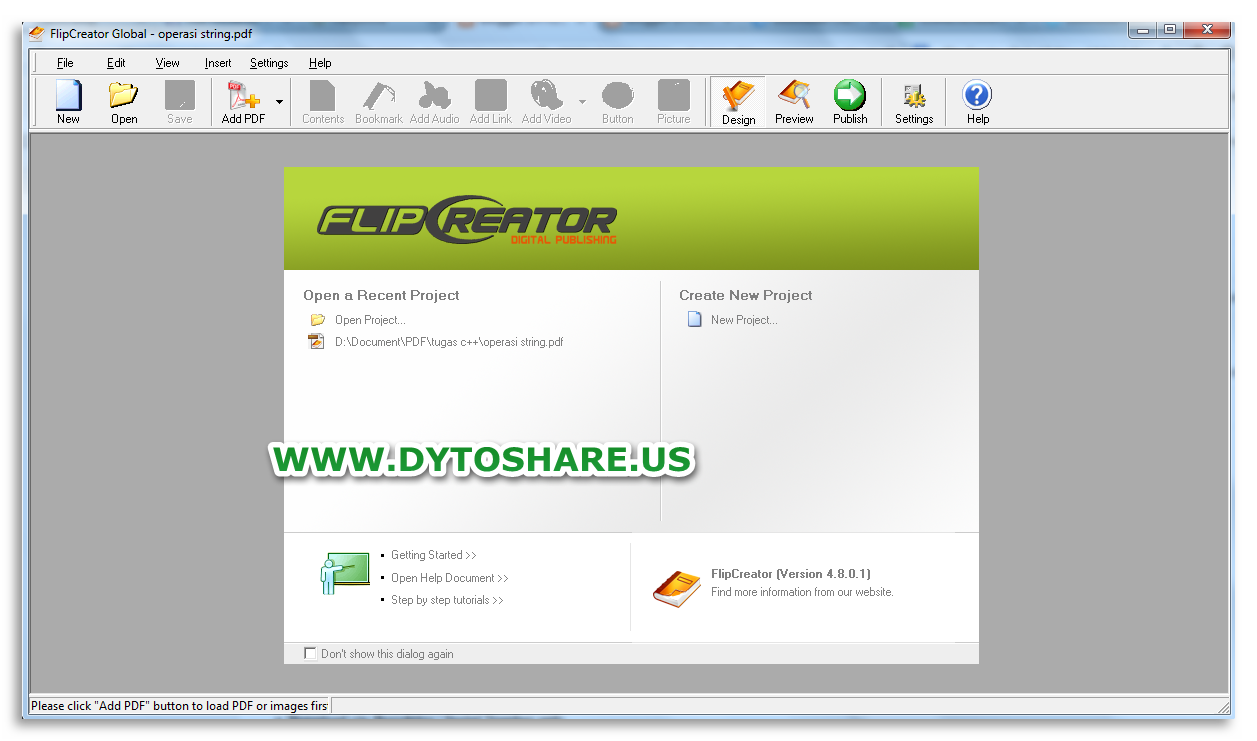Click the Open Project... link
Image resolution: width=1257 pixels, height=741 pixels.
(370, 320)
